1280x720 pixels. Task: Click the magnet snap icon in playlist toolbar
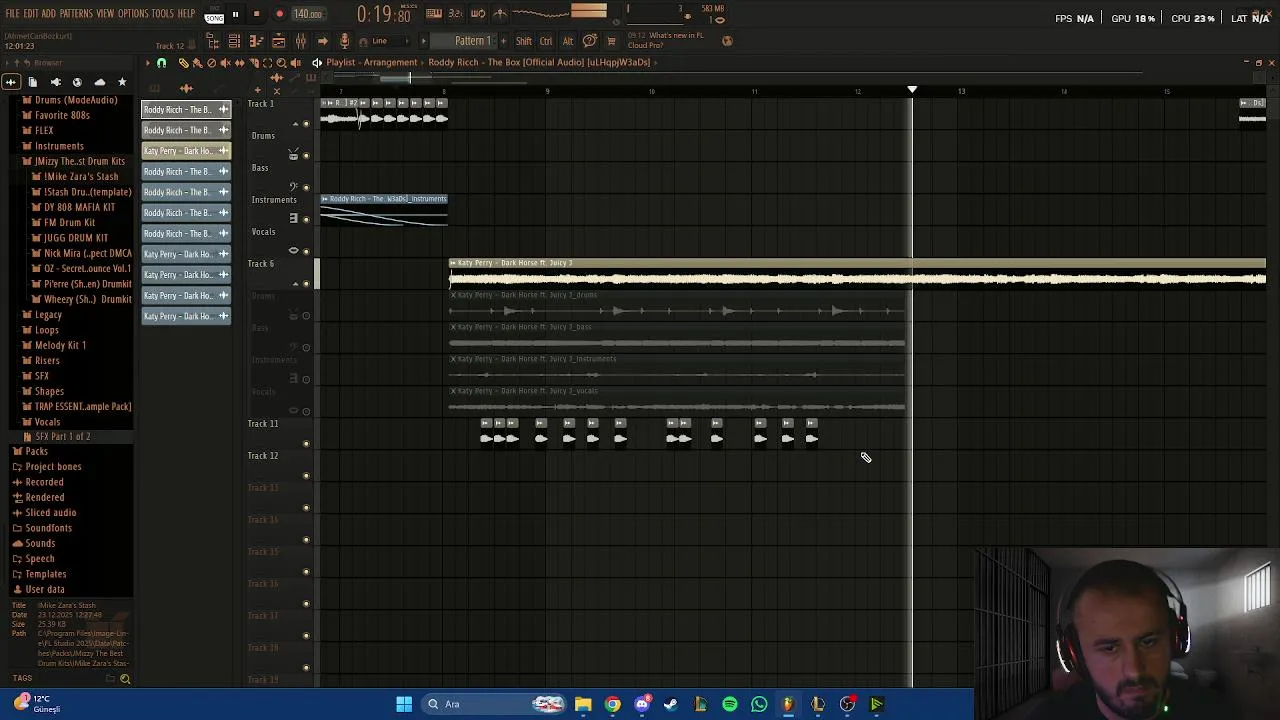tap(161, 63)
